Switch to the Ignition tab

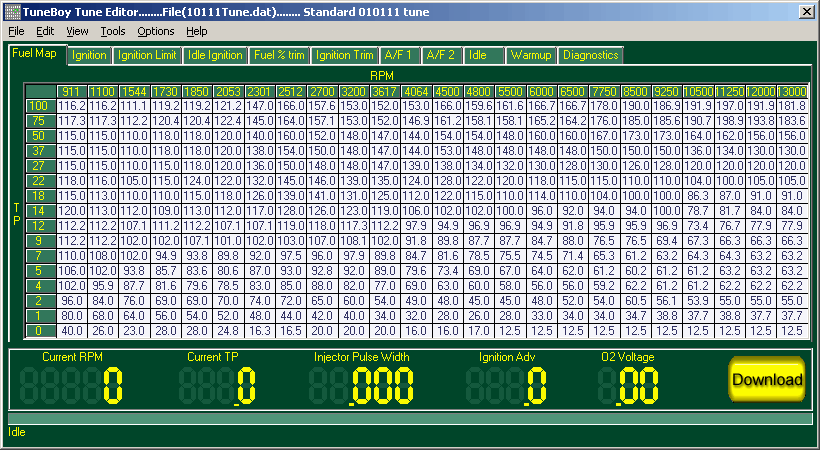click(89, 55)
